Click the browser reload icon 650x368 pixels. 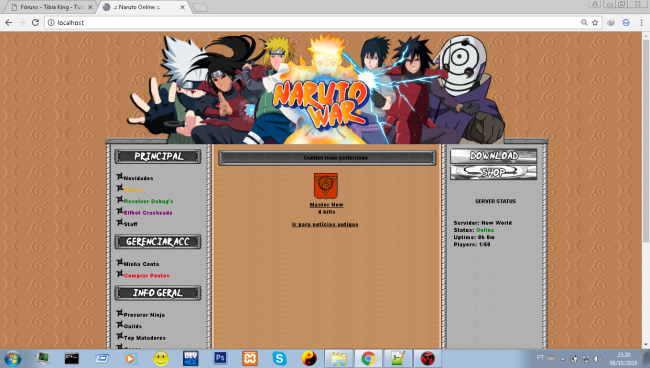tap(35, 22)
